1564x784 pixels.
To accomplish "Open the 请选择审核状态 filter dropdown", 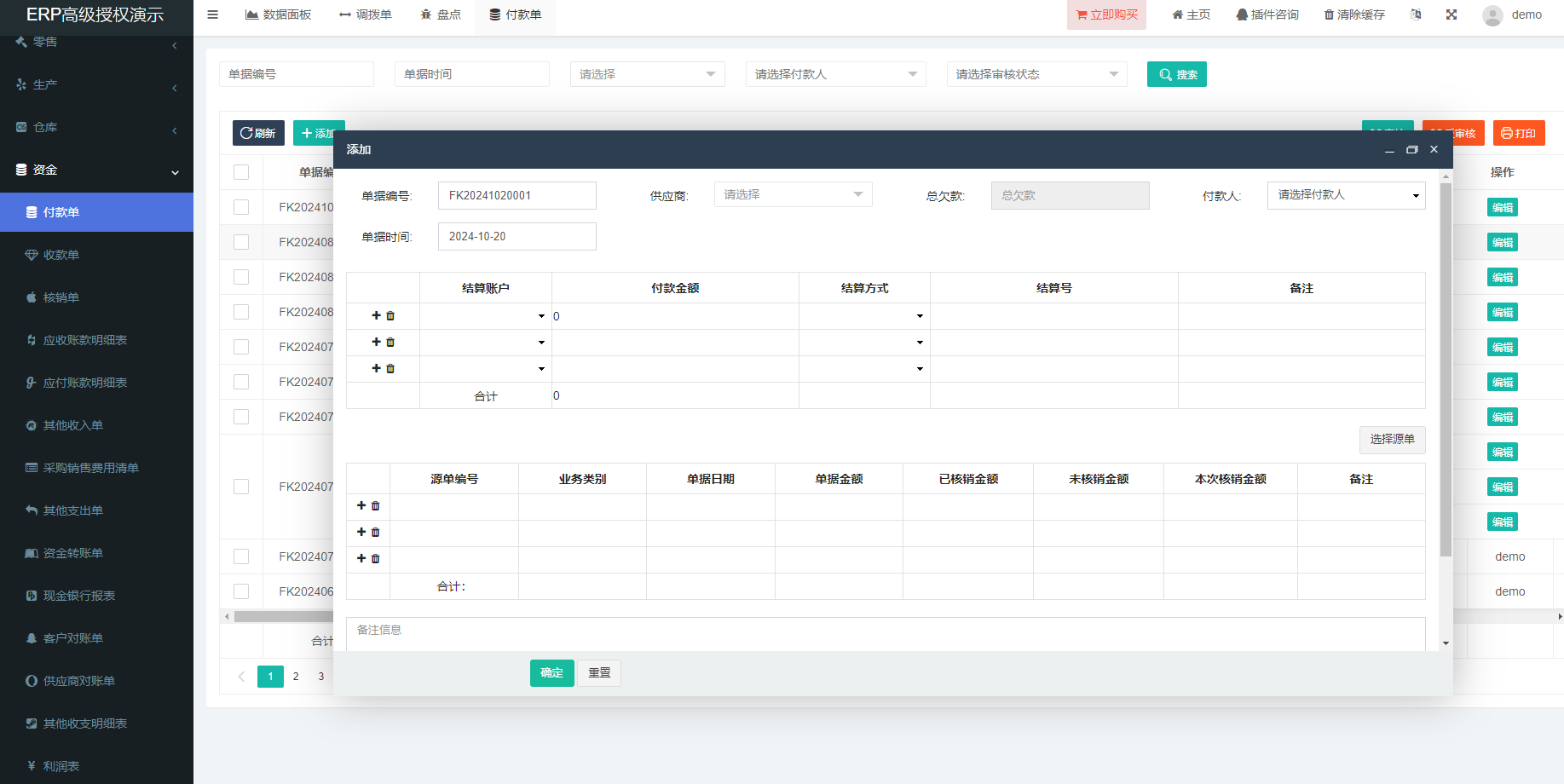I will coord(1036,74).
